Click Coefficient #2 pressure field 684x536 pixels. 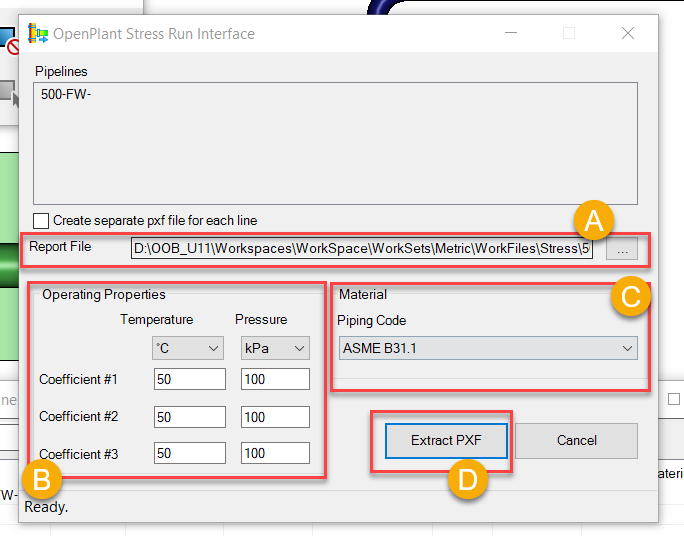click(x=275, y=417)
